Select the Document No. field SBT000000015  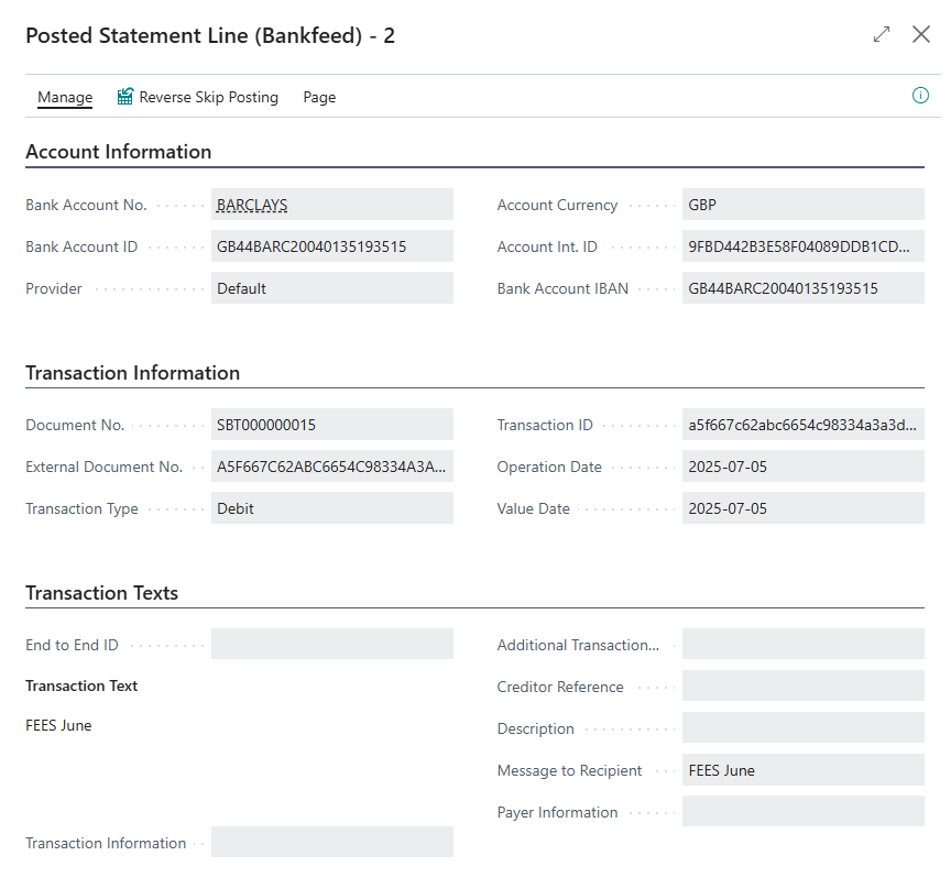point(332,425)
